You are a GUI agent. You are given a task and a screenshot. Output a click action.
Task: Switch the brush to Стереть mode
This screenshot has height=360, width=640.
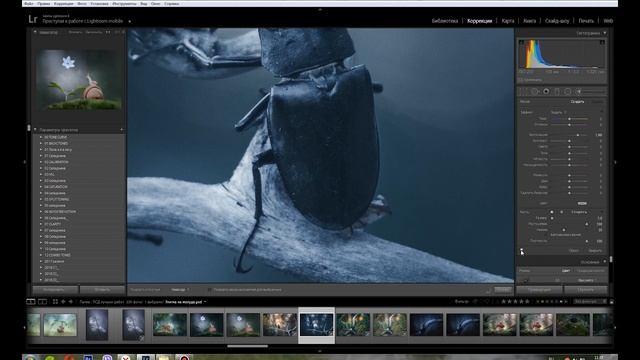(x=579, y=212)
